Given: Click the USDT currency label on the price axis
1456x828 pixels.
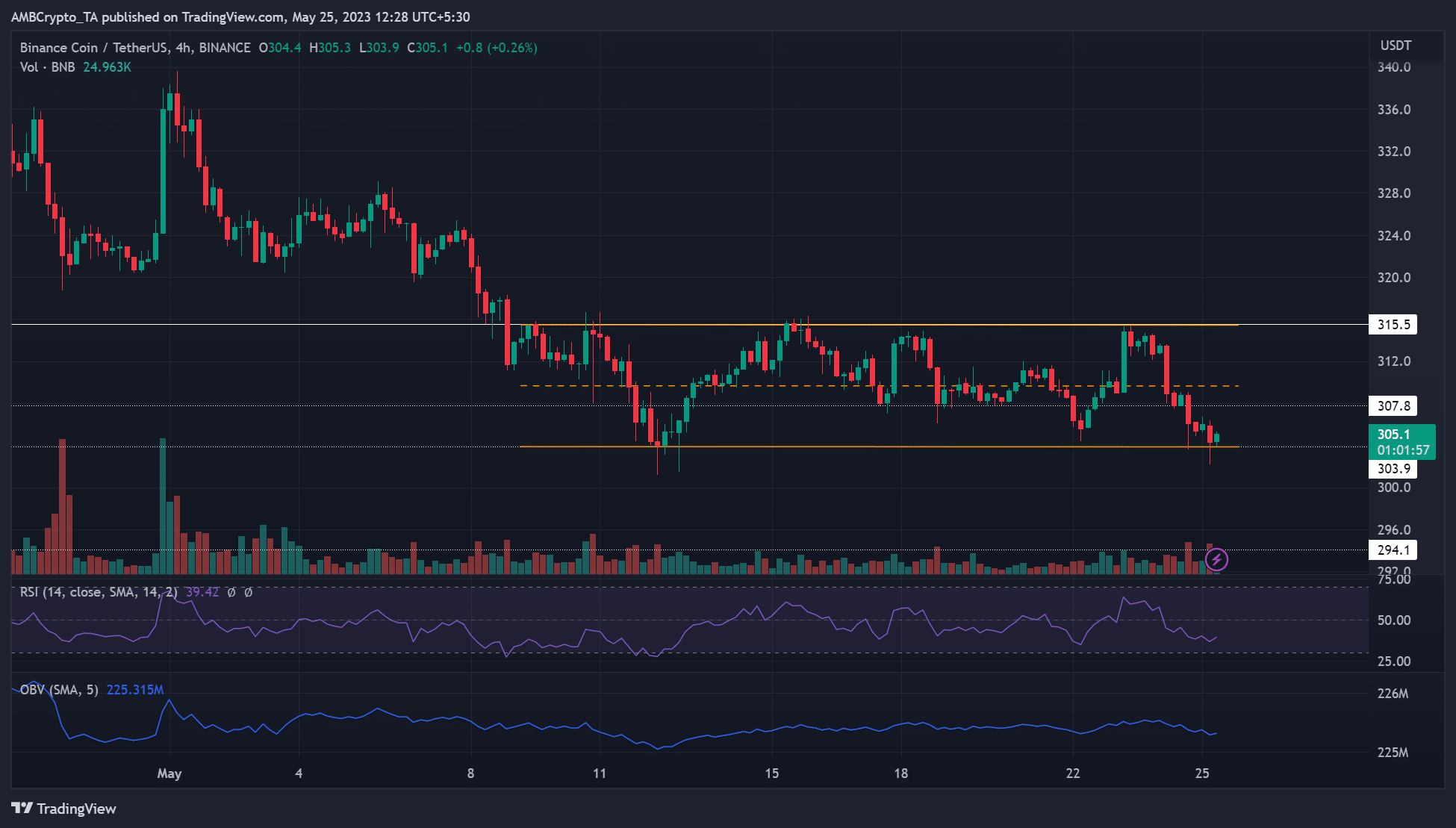Looking at the screenshot, I should tap(1396, 46).
